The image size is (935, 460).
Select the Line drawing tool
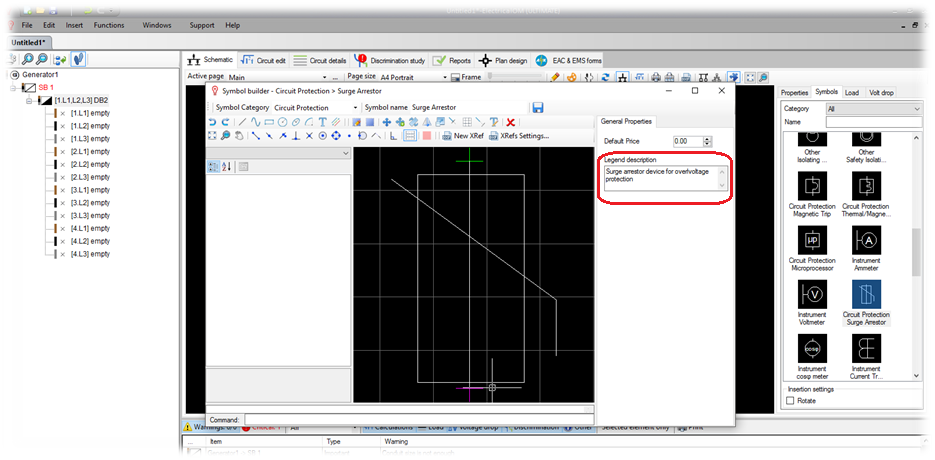coord(242,122)
